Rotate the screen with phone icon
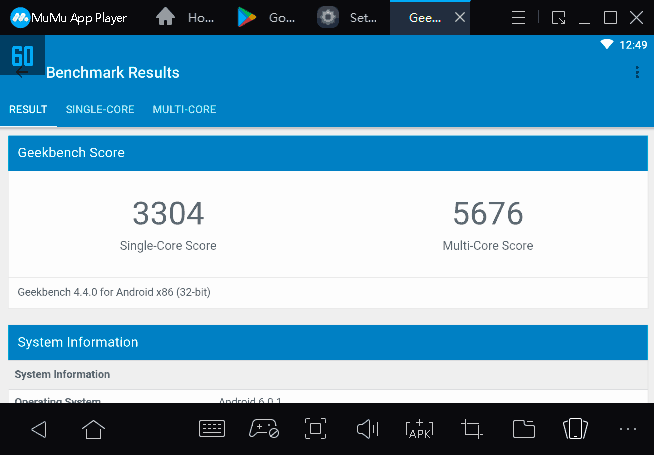This screenshot has height=455, width=654. point(576,429)
